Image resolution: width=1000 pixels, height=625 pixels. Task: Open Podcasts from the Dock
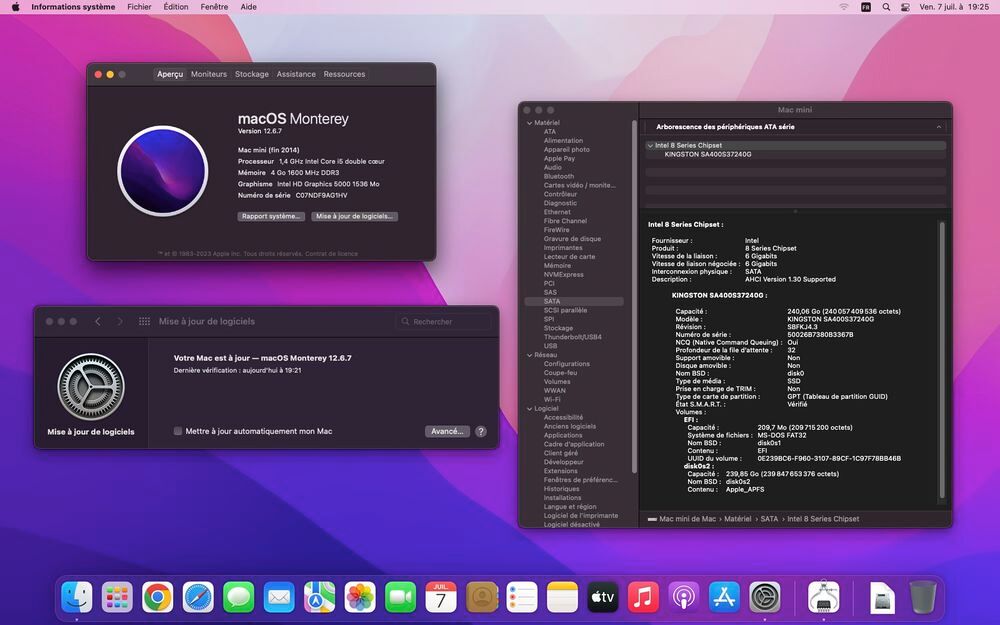pos(684,598)
